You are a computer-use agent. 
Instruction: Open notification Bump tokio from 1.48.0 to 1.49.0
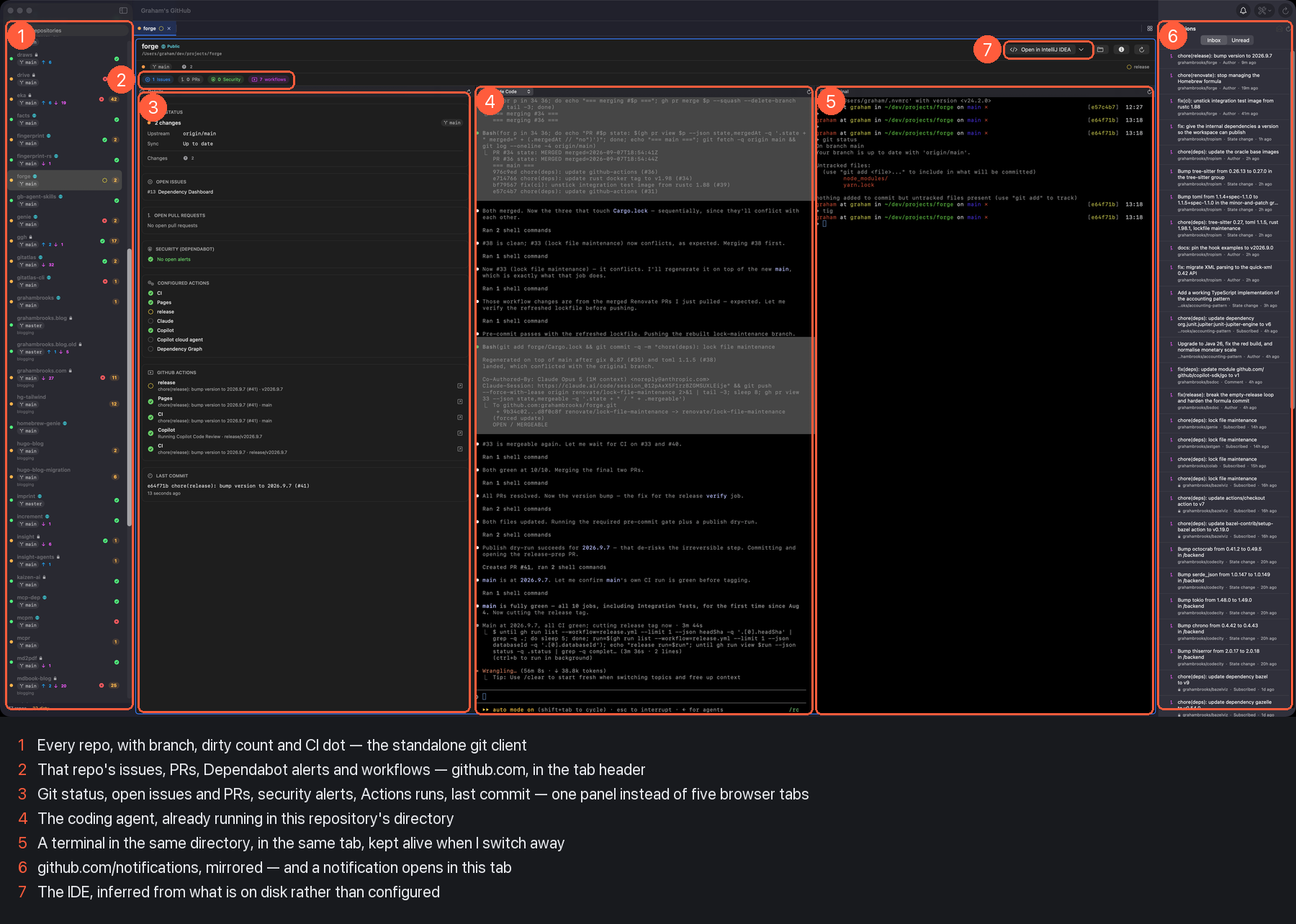click(x=1226, y=606)
